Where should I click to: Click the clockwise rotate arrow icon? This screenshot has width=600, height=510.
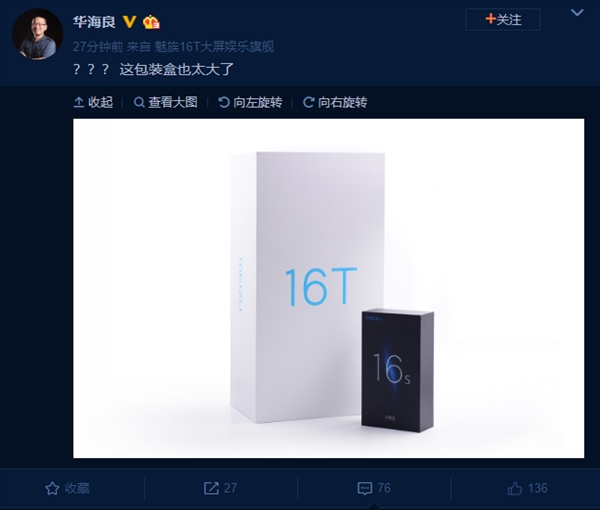(308, 102)
